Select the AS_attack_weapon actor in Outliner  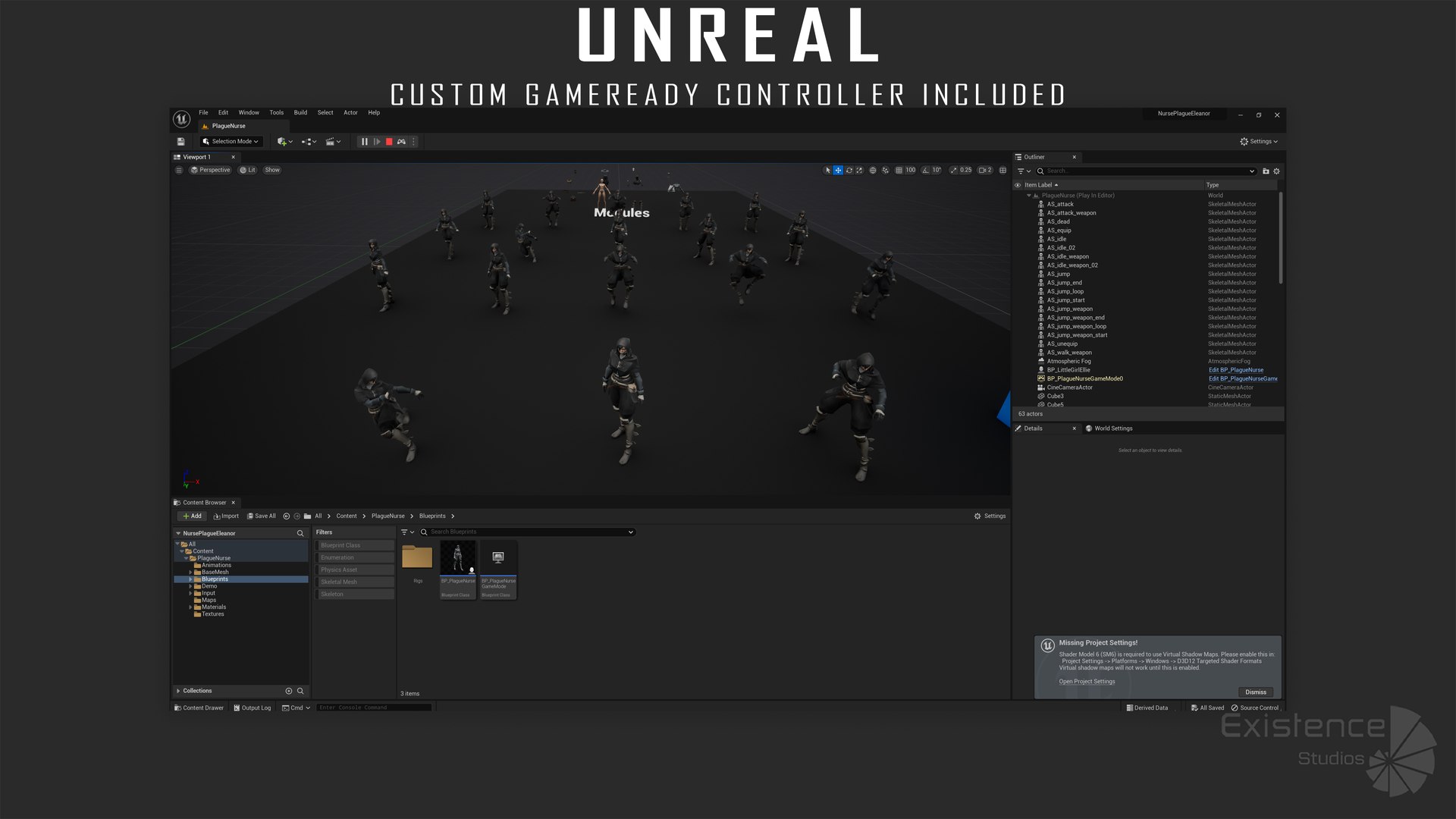[x=1072, y=213]
